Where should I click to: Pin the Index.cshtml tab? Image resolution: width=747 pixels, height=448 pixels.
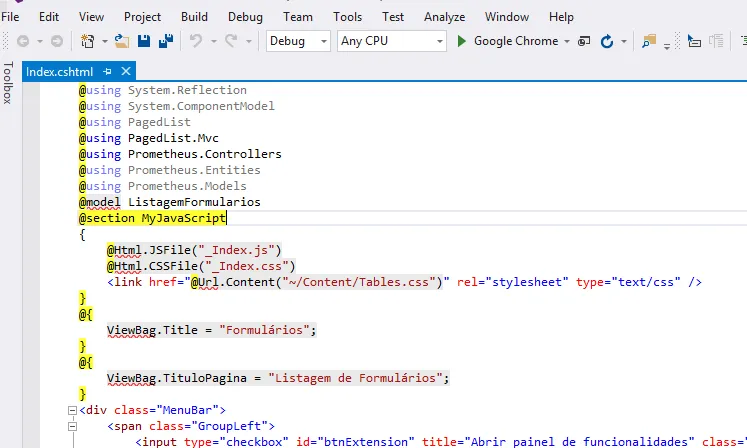107,71
